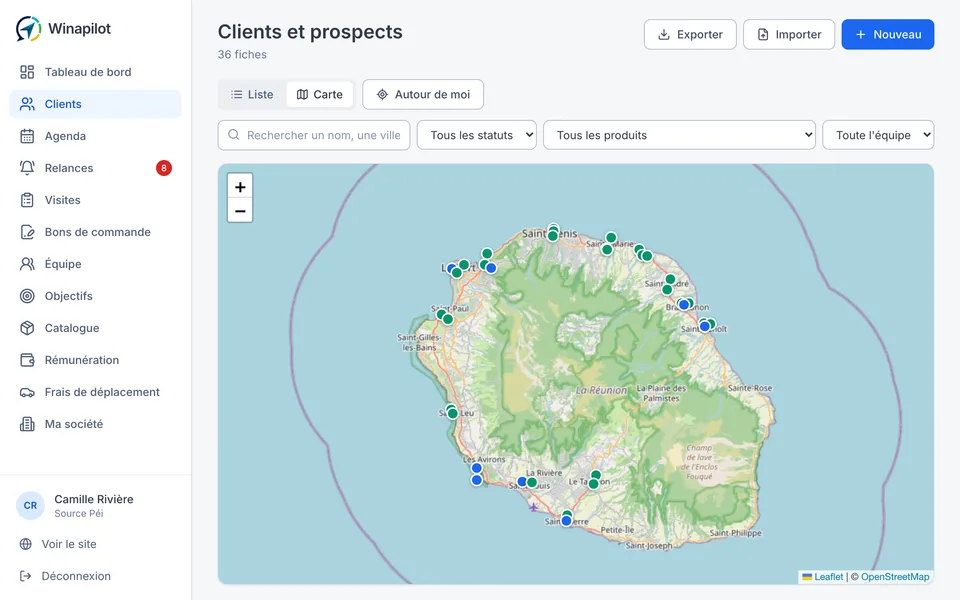
Task: Click the Importer file icon
Action: [x=763, y=34]
